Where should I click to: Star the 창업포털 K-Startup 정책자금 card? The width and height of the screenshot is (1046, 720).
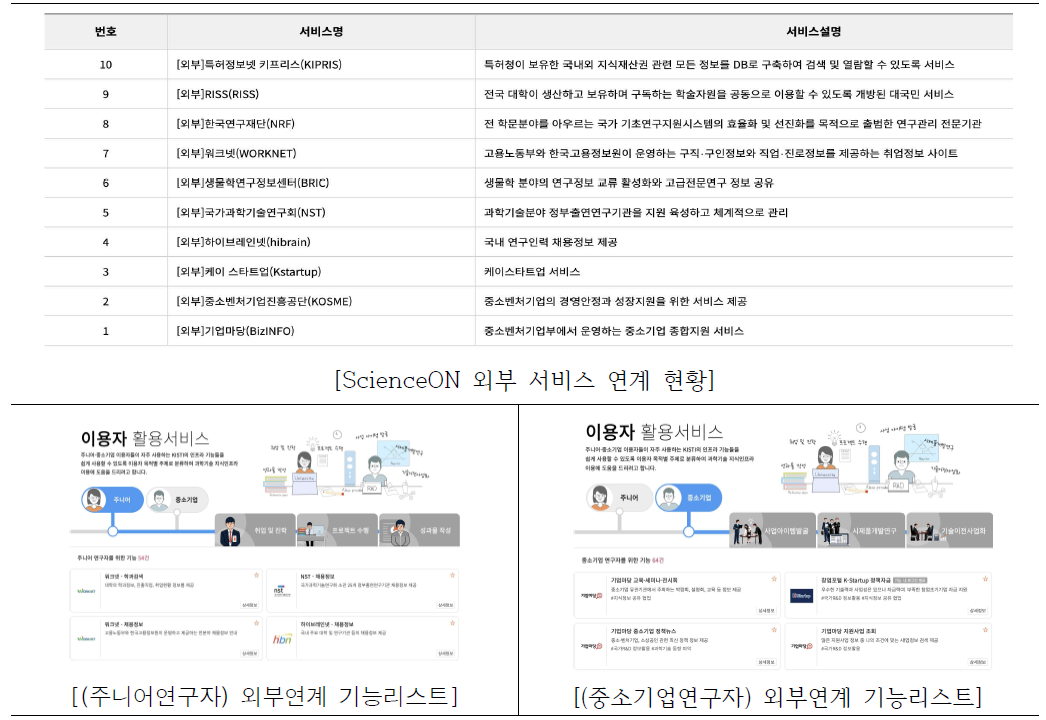985,579
